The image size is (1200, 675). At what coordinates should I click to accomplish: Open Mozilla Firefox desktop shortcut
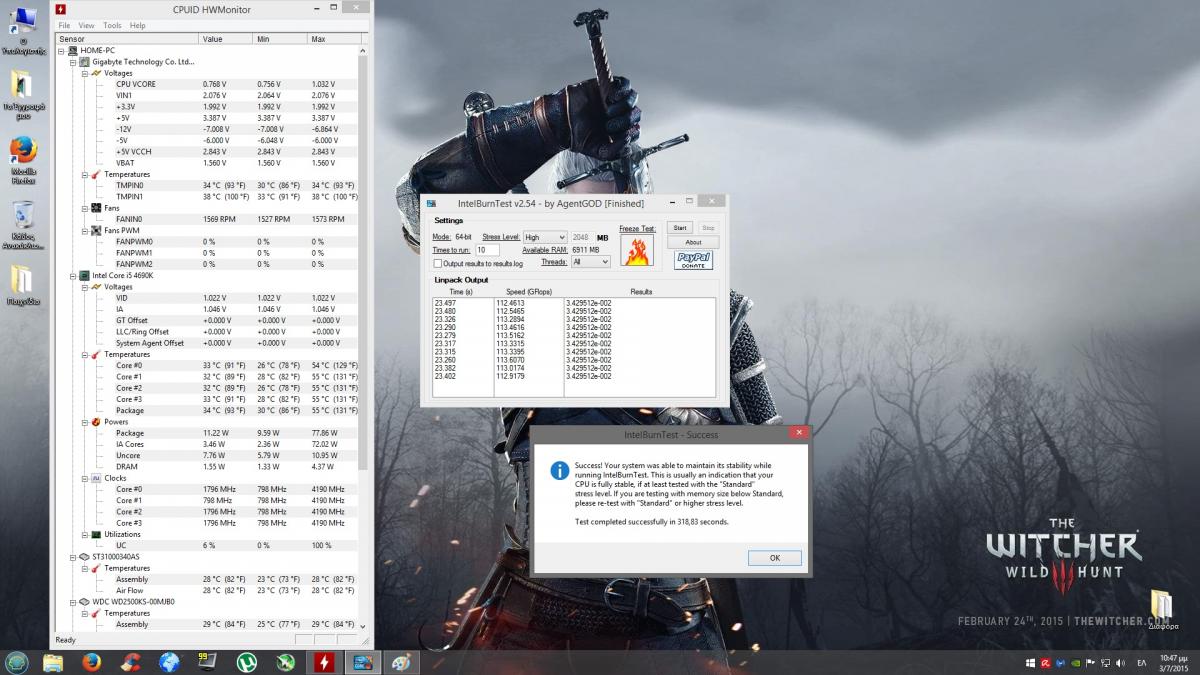(x=24, y=160)
